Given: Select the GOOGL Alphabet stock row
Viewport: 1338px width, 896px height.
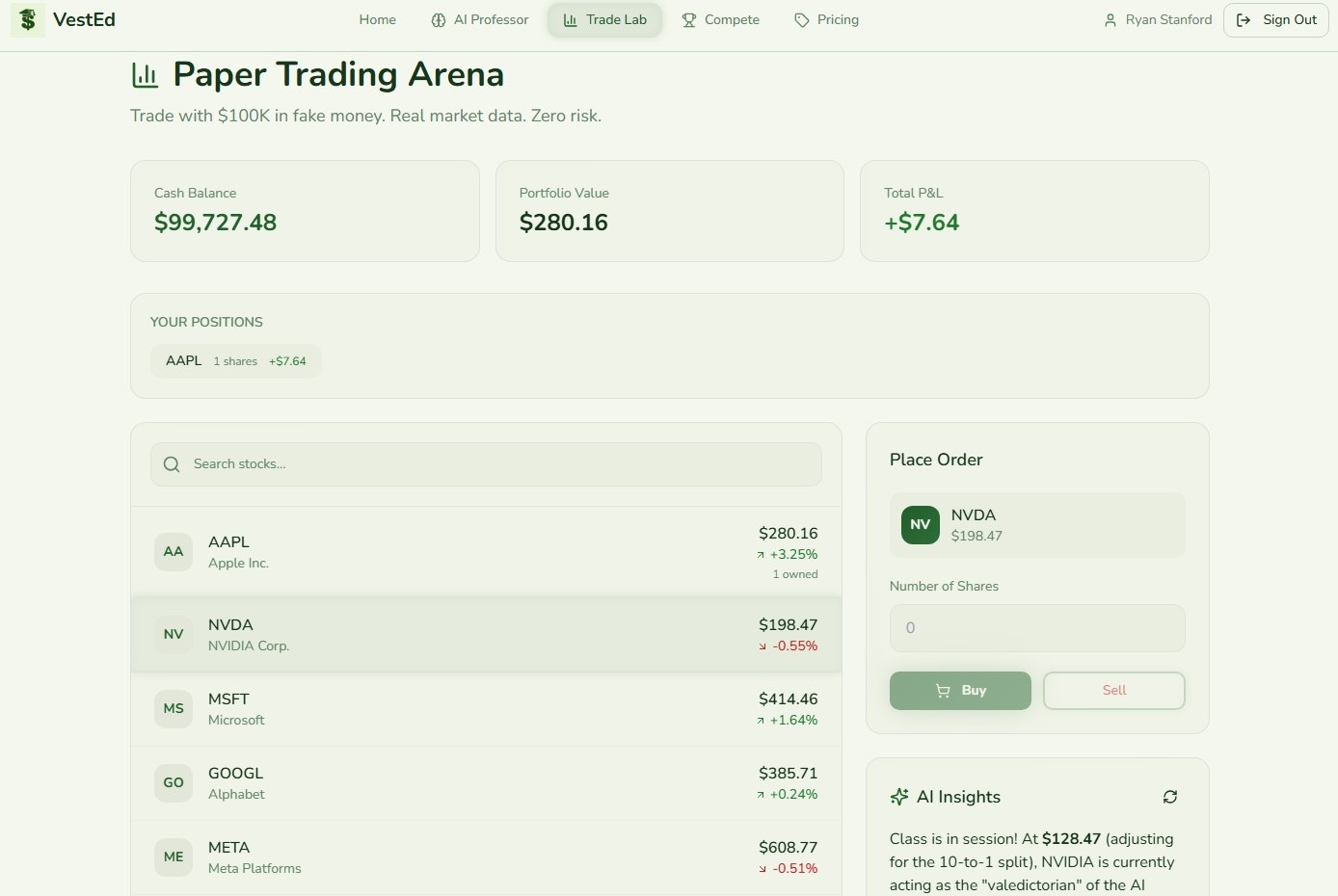Looking at the screenshot, I should click(x=486, y=783).
